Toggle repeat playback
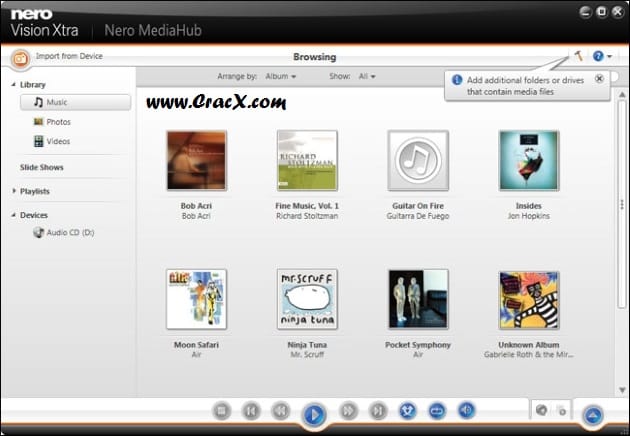This screenshot has height=436, width=630. (437, 411)
